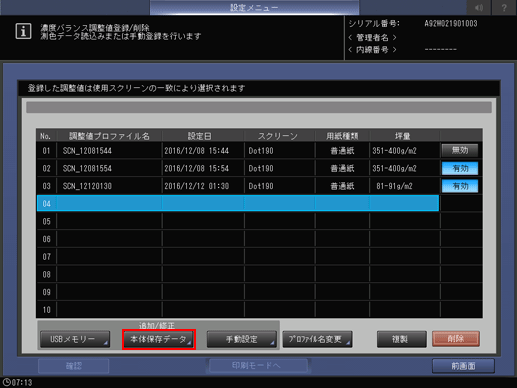The image size is (517, 388).
Task: Go back with the 前画面 button
Action: pos(463,366)
